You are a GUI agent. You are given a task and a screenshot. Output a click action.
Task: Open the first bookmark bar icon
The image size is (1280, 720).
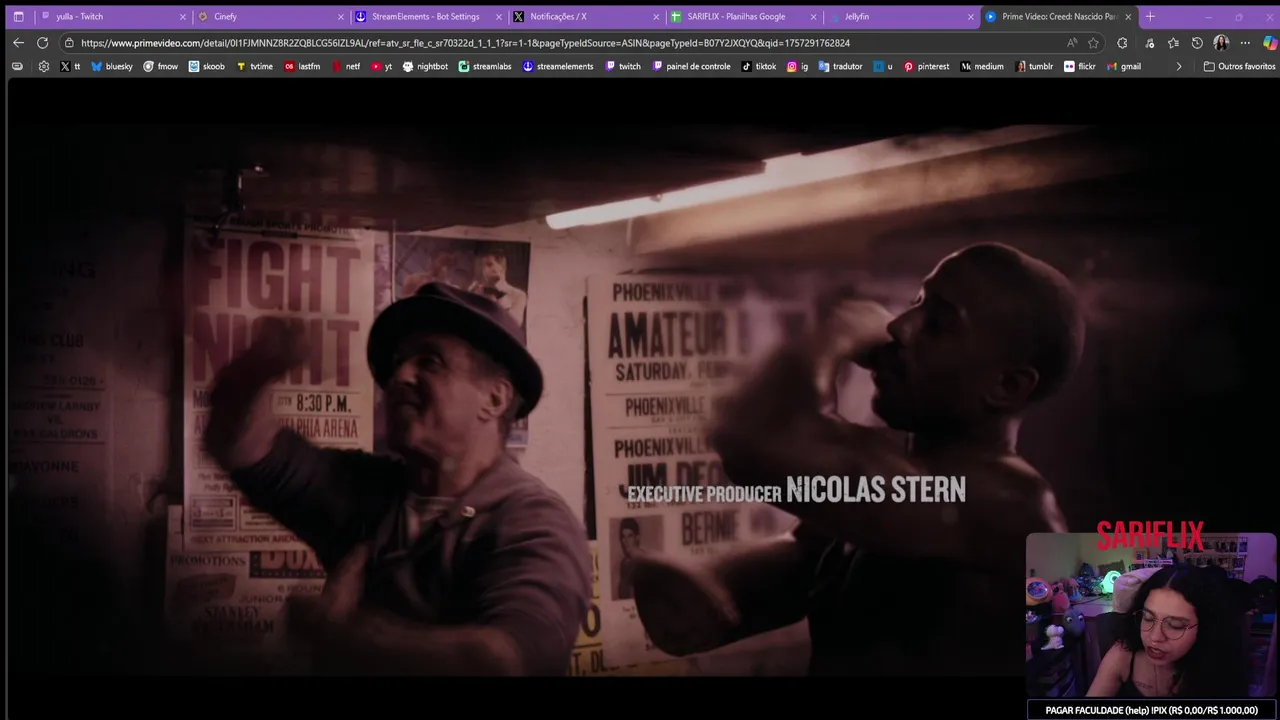click(17, 66)
